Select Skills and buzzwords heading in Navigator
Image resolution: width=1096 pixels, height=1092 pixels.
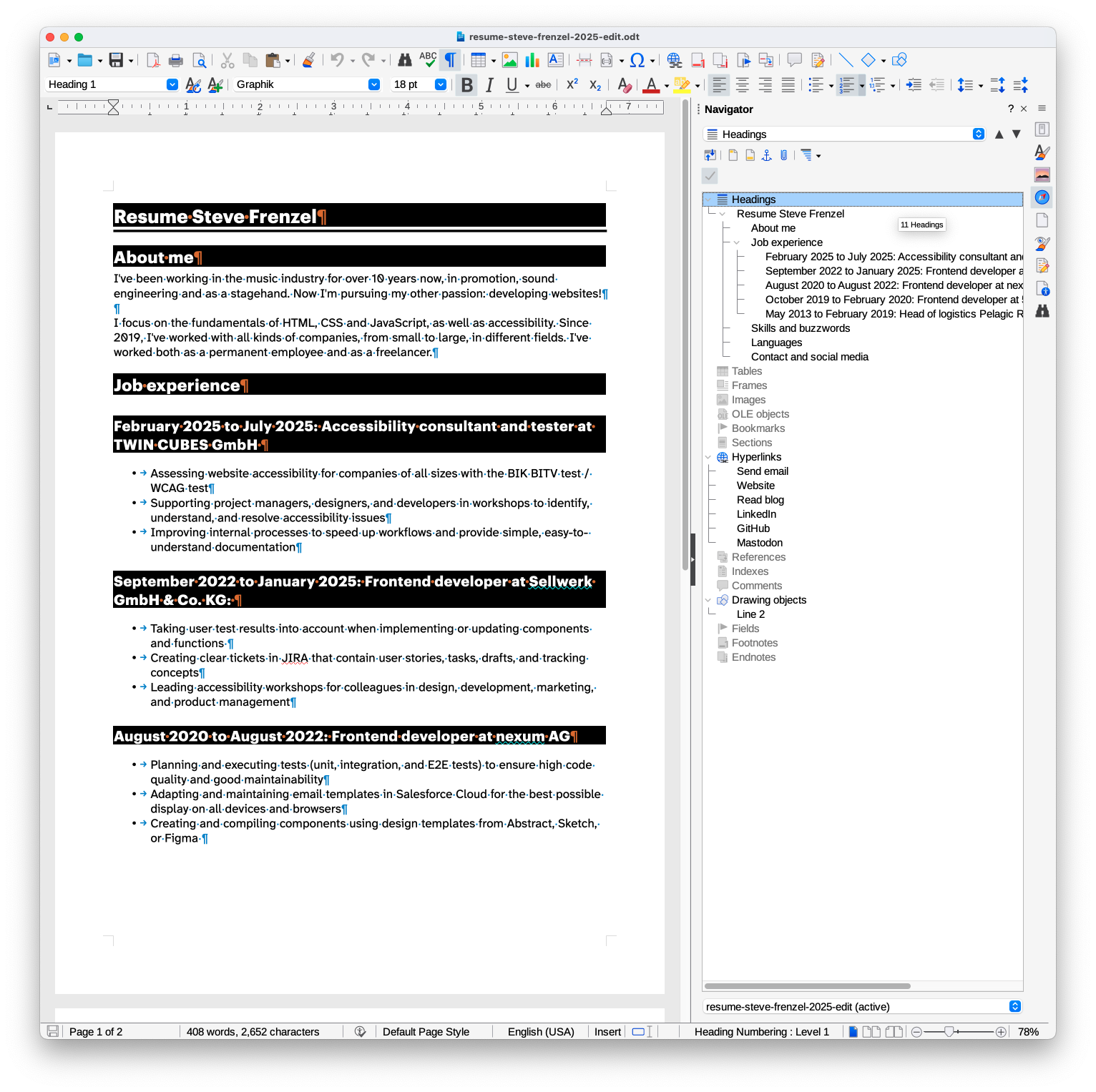(x=800, y=328)
